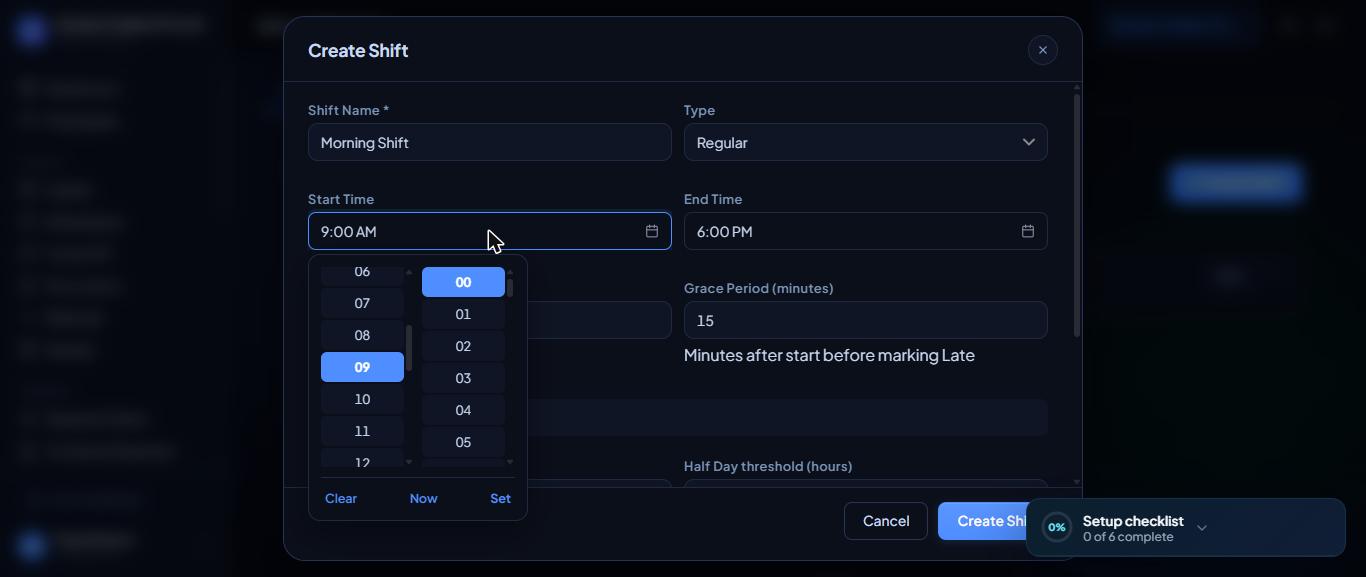Focus the End Time field
This screenshot has height=577, width=1366.
(865, 231)
